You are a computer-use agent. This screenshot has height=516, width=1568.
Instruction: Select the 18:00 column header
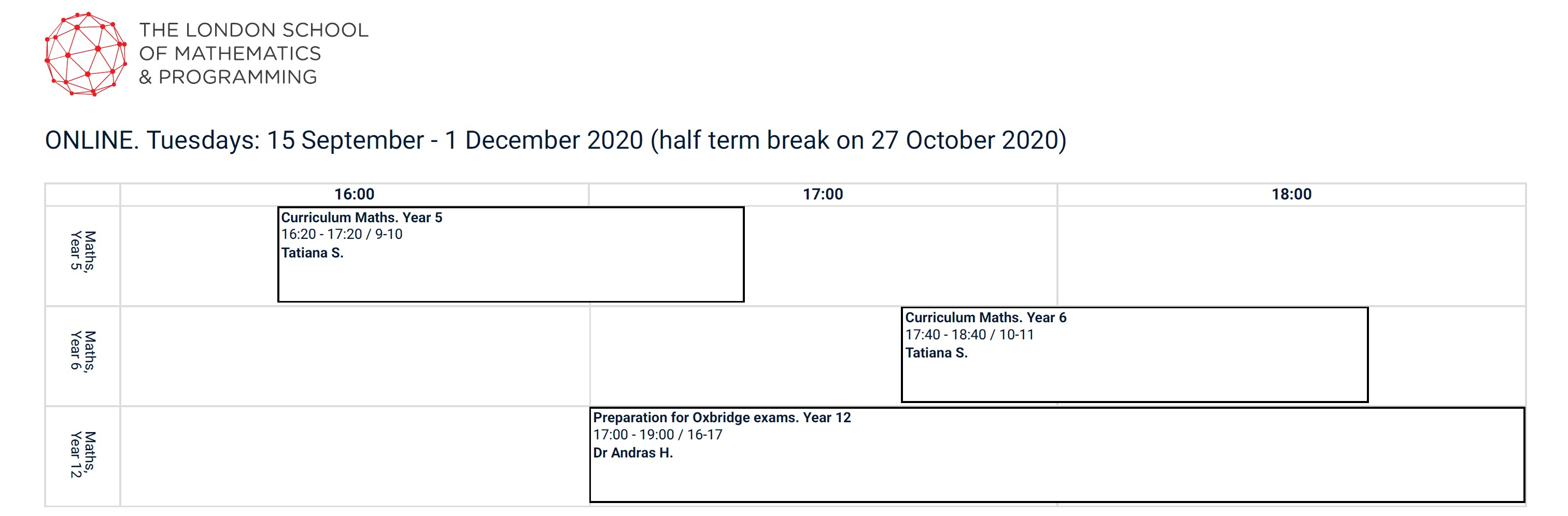[x=1292, y=194]
